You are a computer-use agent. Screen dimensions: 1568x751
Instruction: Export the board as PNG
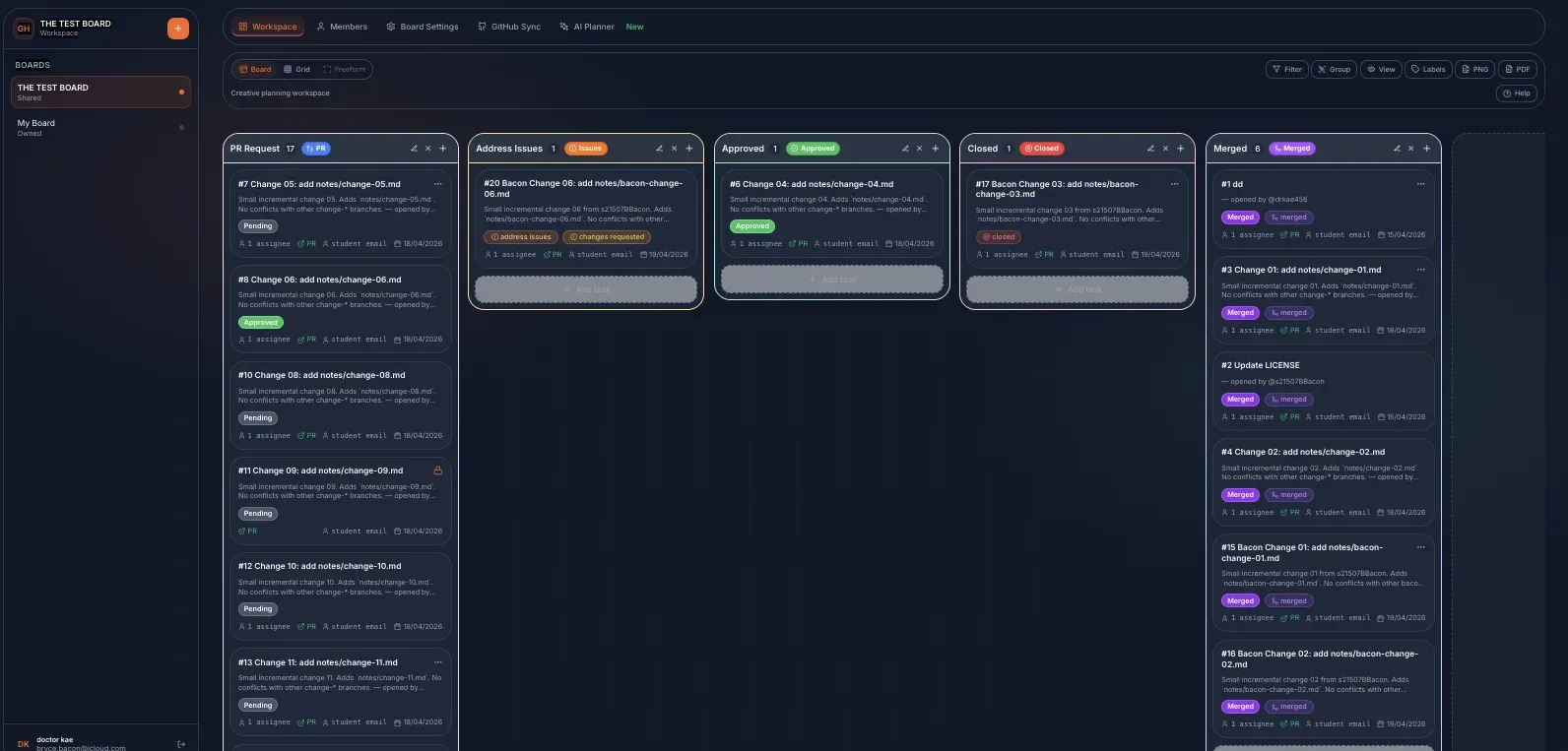(x=1475, y=70)
